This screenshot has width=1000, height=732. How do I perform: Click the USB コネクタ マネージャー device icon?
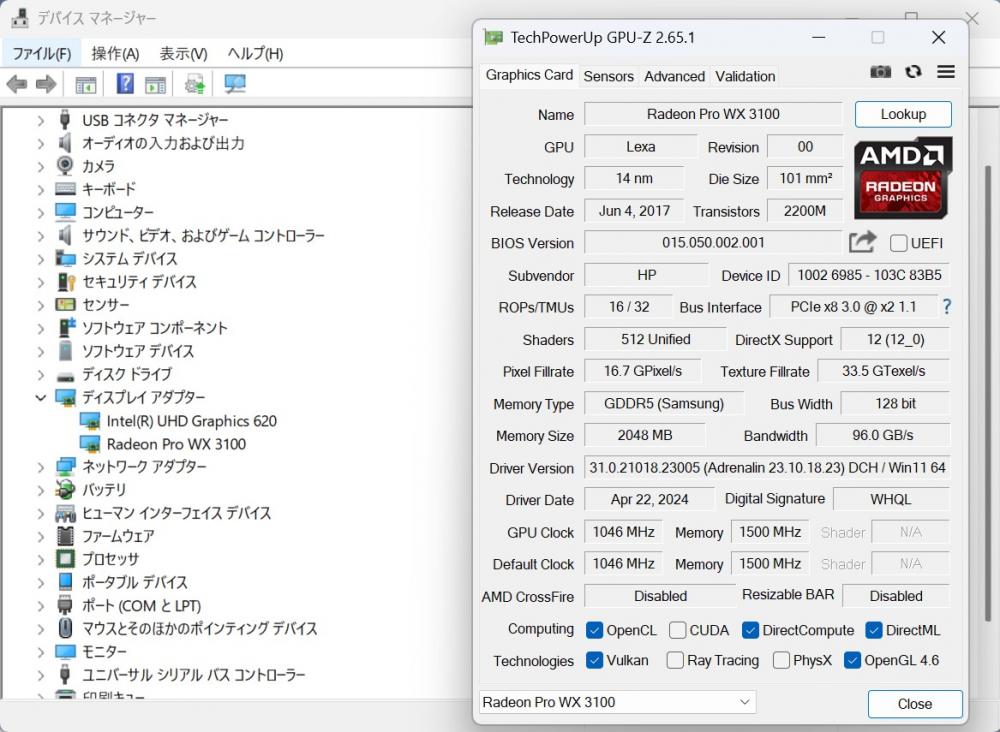[x=64, y=119]
